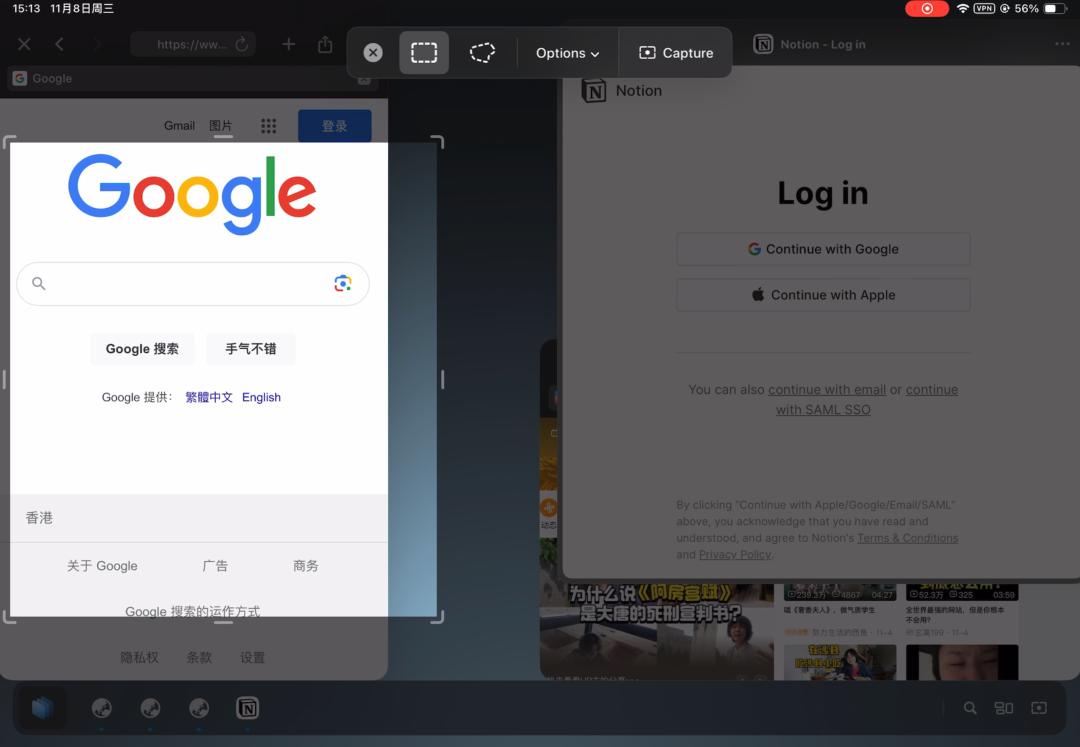Open a new tab with the plus icon
The image size is (1080, 747).
(289, 44)
